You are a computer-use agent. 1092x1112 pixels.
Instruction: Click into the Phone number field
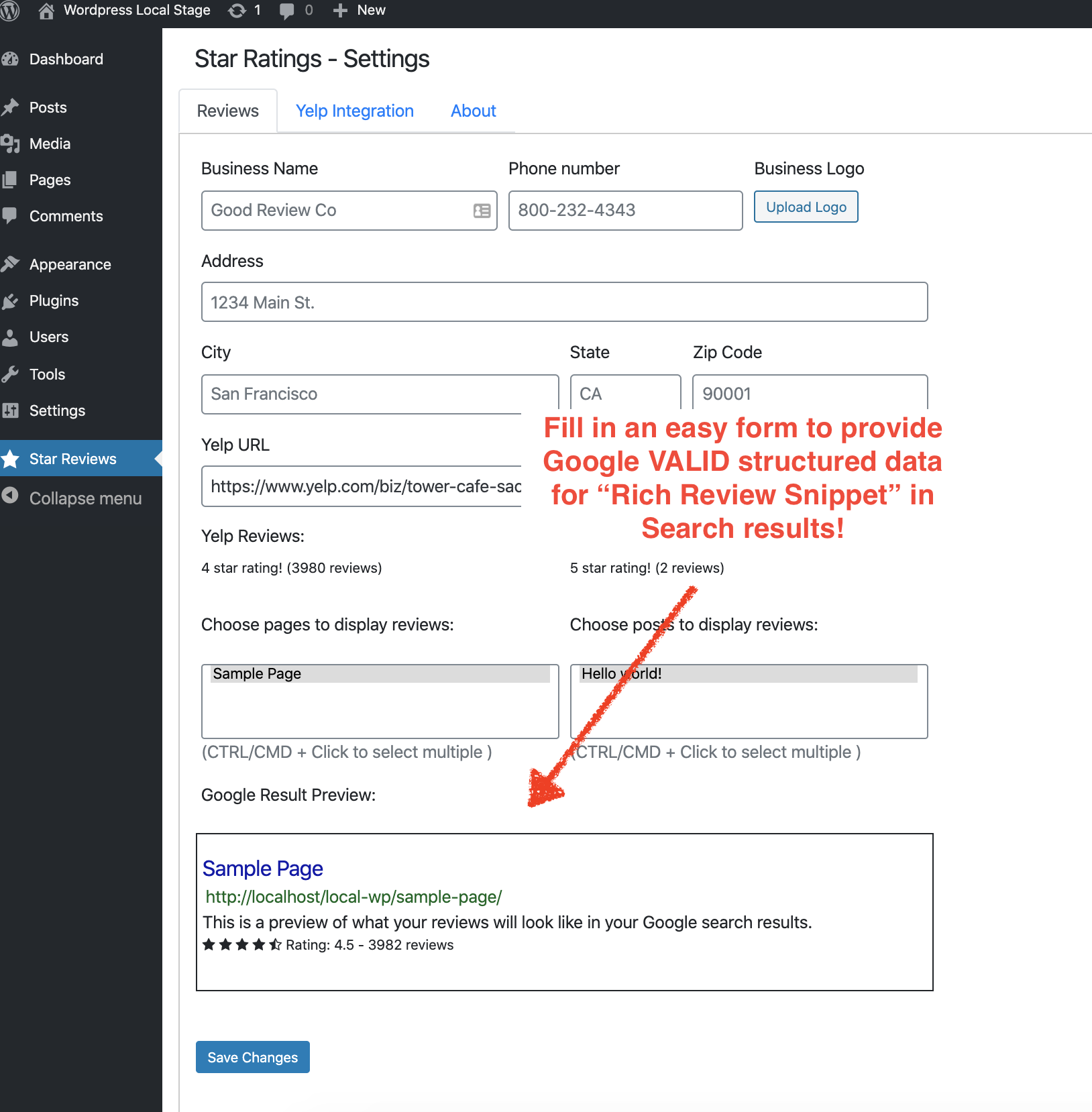pos(625,211)
